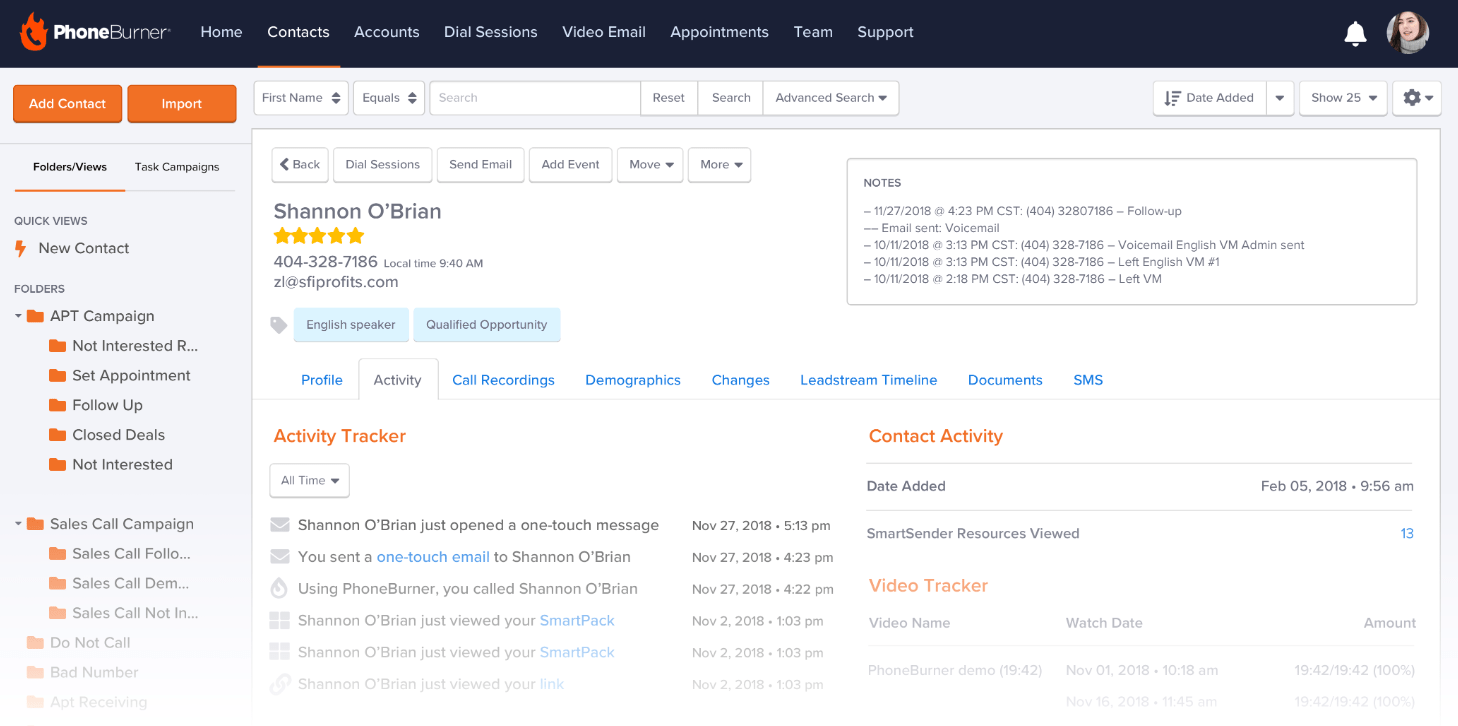Click the tag icon beside English speaker
The height and width of the screenshot is (726, 1458).
click(x=279, y=325)
